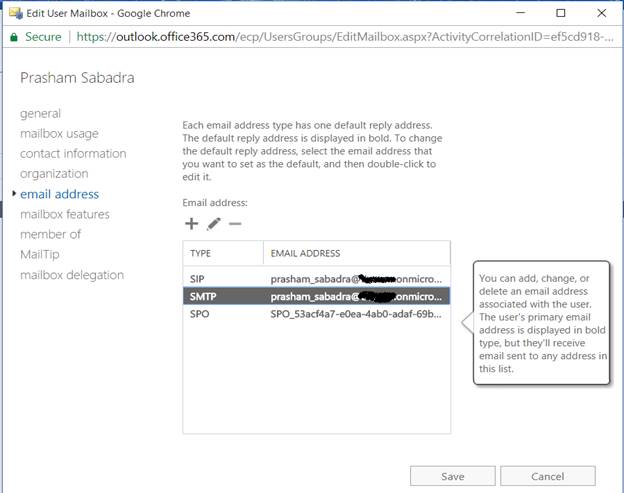Click the SPO_53acf4a7 address value
This screenshot has height=493, width=624.
[x=356, y=314]
